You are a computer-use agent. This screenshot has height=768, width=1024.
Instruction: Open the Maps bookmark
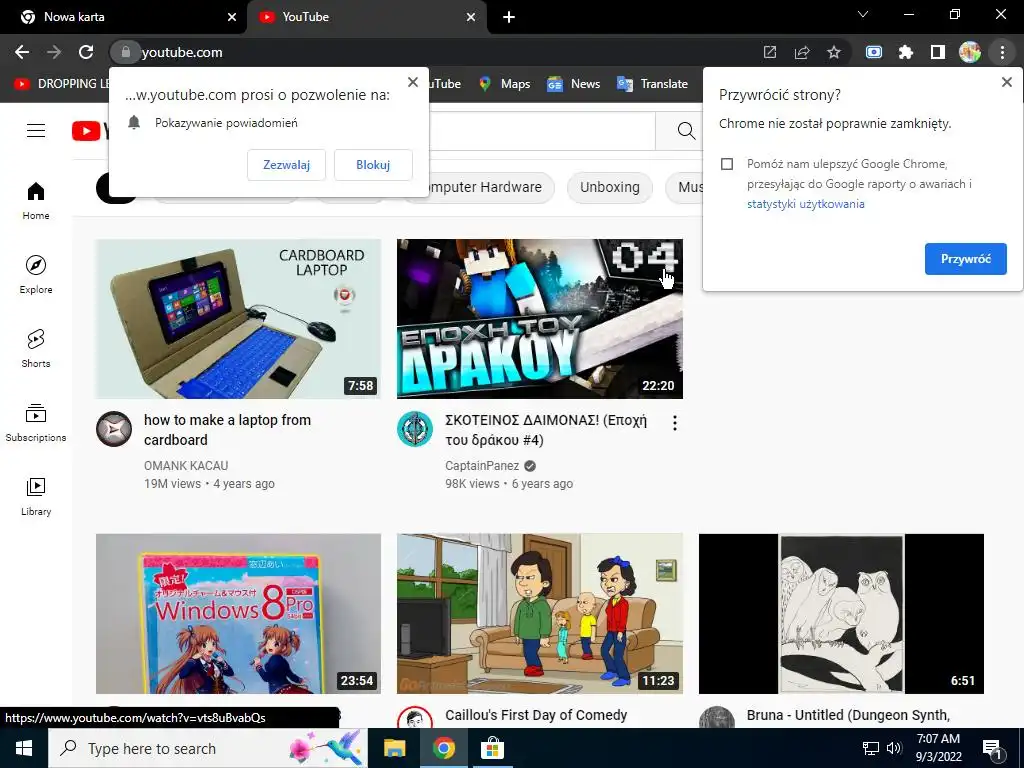pos(505,84)
